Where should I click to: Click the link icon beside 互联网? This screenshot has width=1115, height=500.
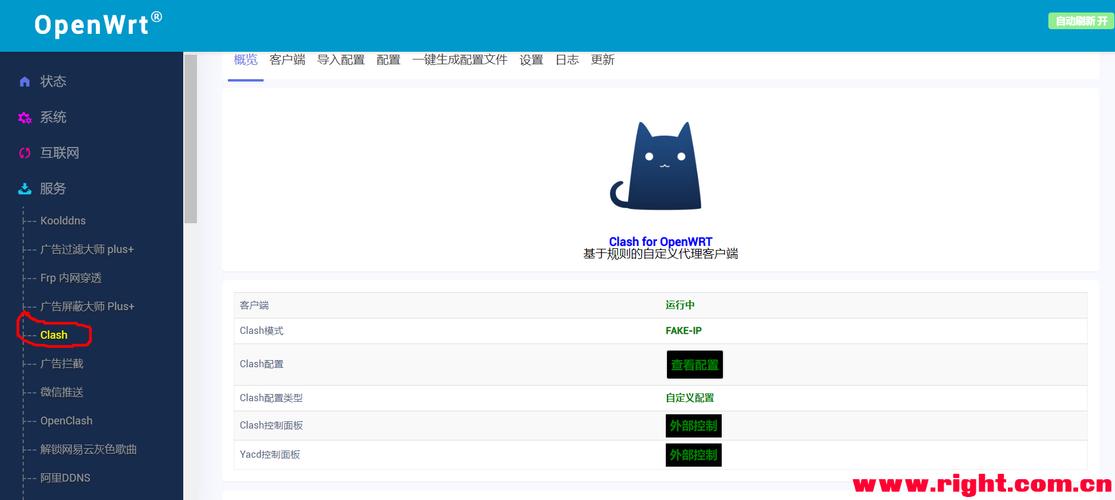click(x=25, y=153)
